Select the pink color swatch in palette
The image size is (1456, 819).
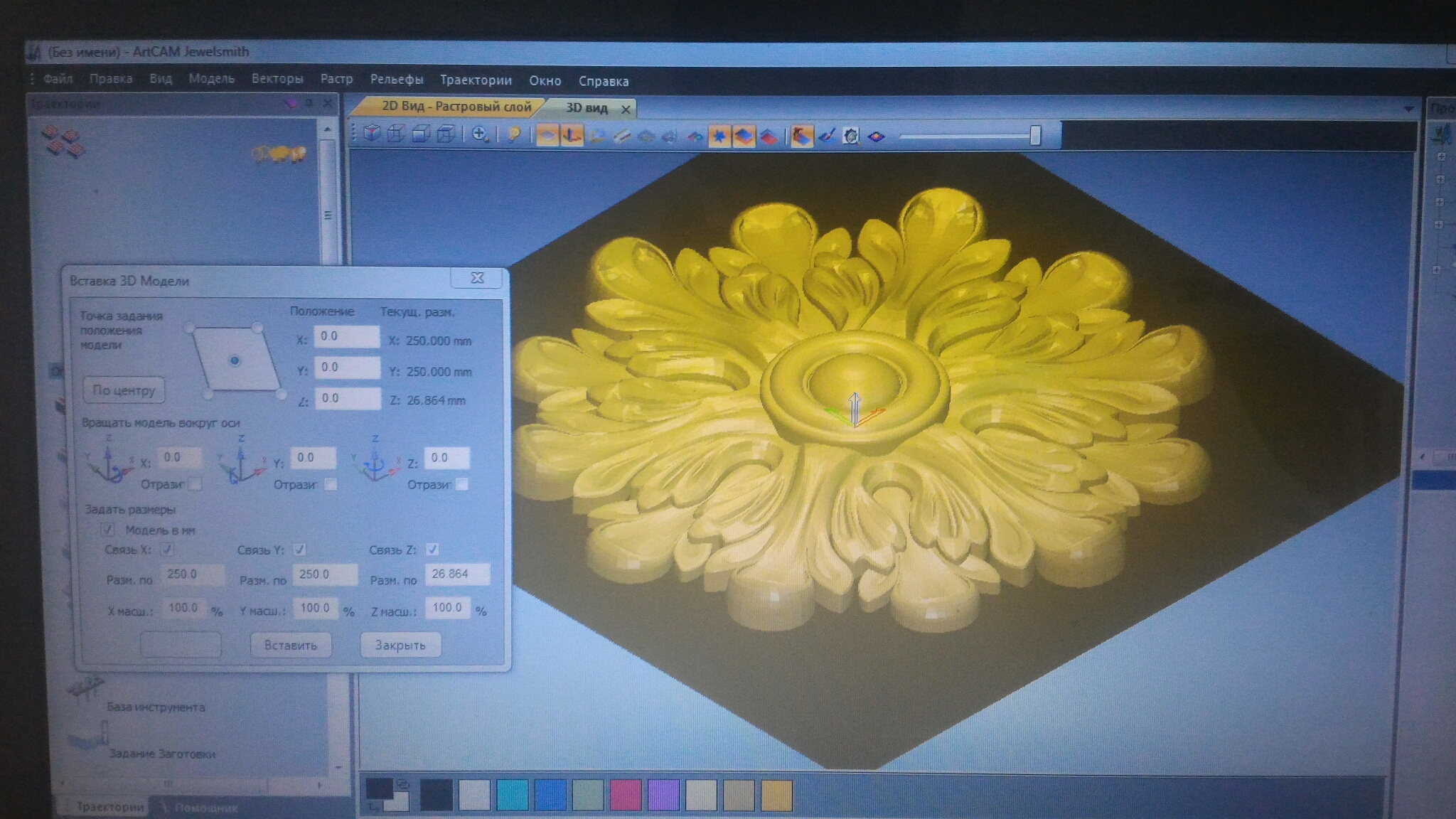pyautogui.click(x=626, y=794)
